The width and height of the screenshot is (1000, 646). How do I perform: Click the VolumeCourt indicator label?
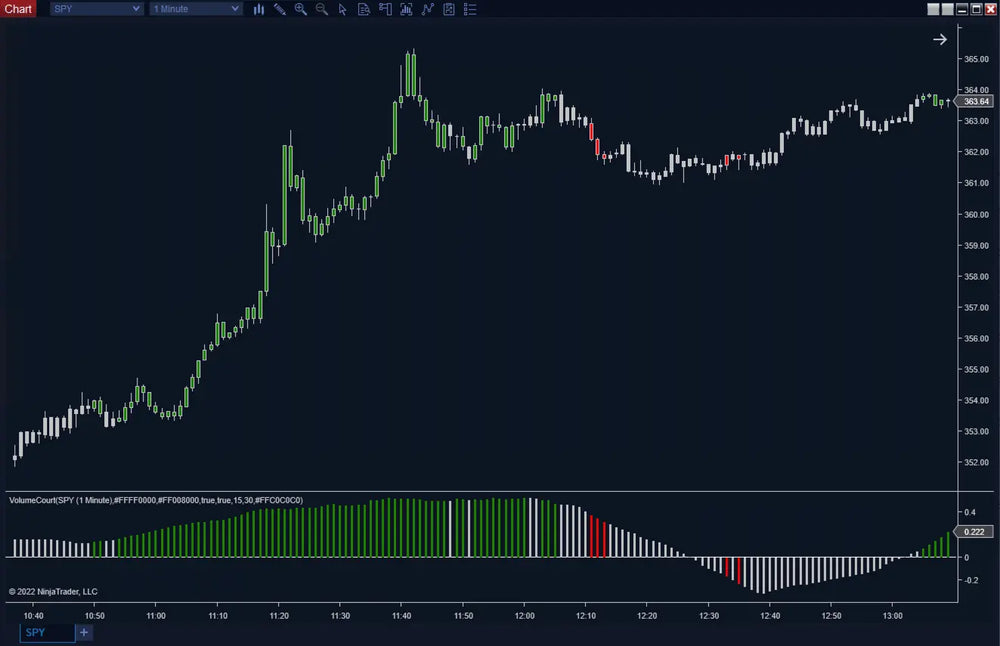(156, 500)
